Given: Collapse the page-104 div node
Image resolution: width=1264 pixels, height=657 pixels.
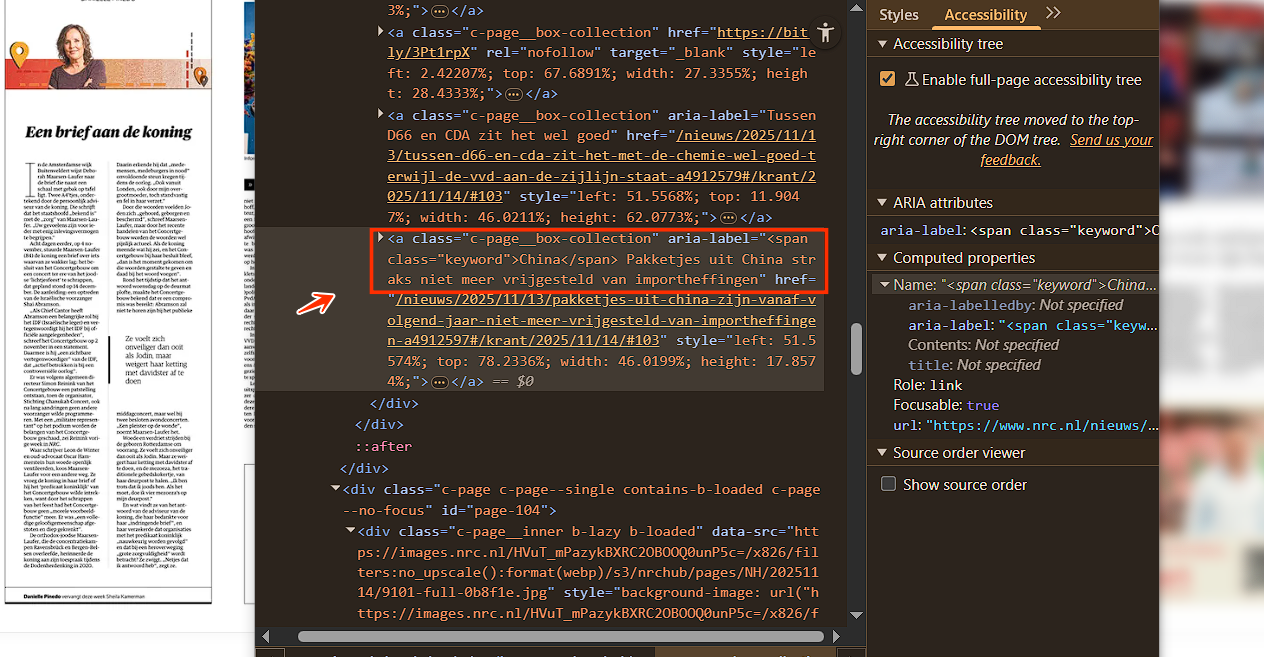Looking at the screenshot, I should click(337, 489).
